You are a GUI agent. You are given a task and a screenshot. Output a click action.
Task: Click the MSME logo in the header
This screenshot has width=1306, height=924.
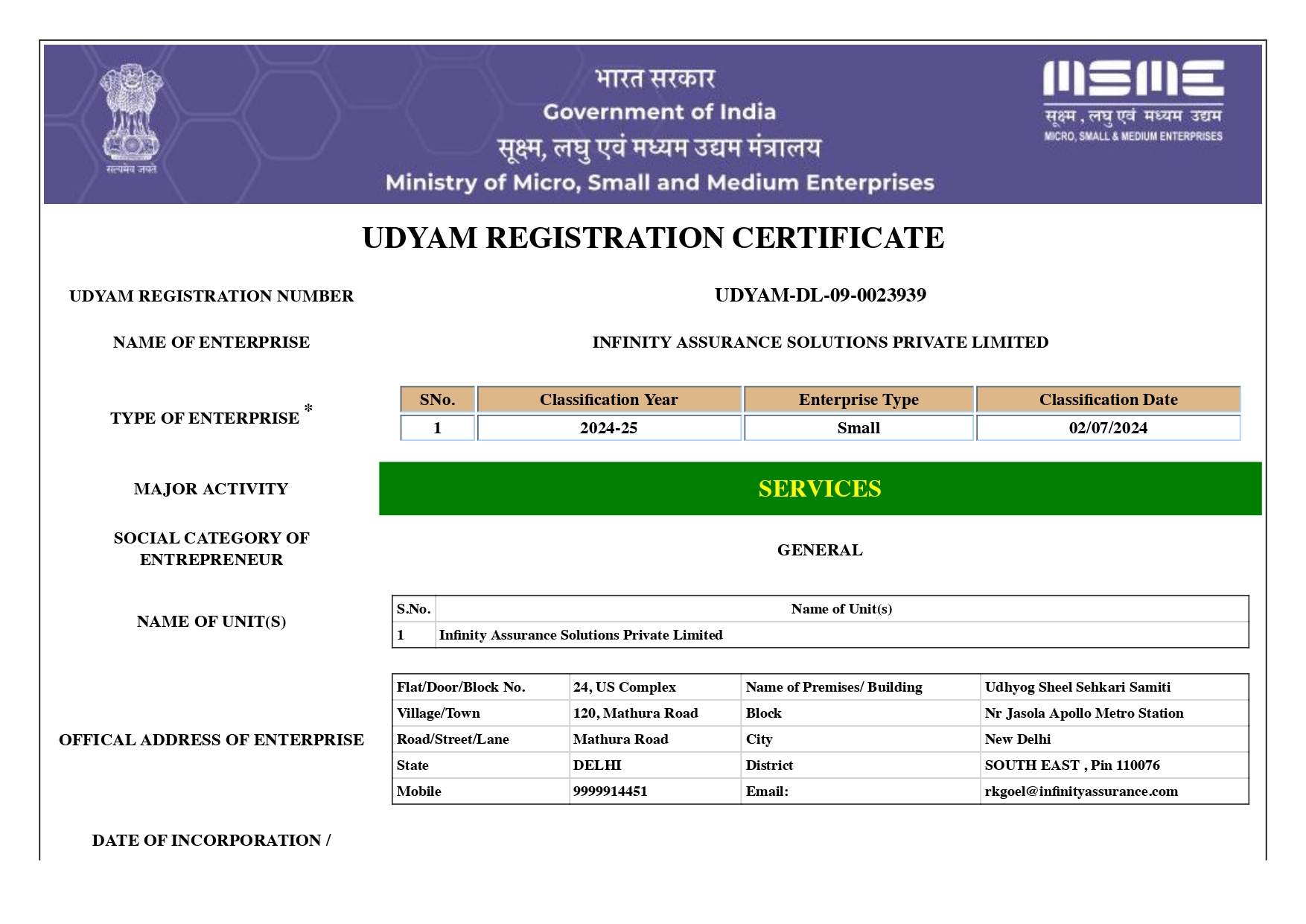tap(1133, 101)
